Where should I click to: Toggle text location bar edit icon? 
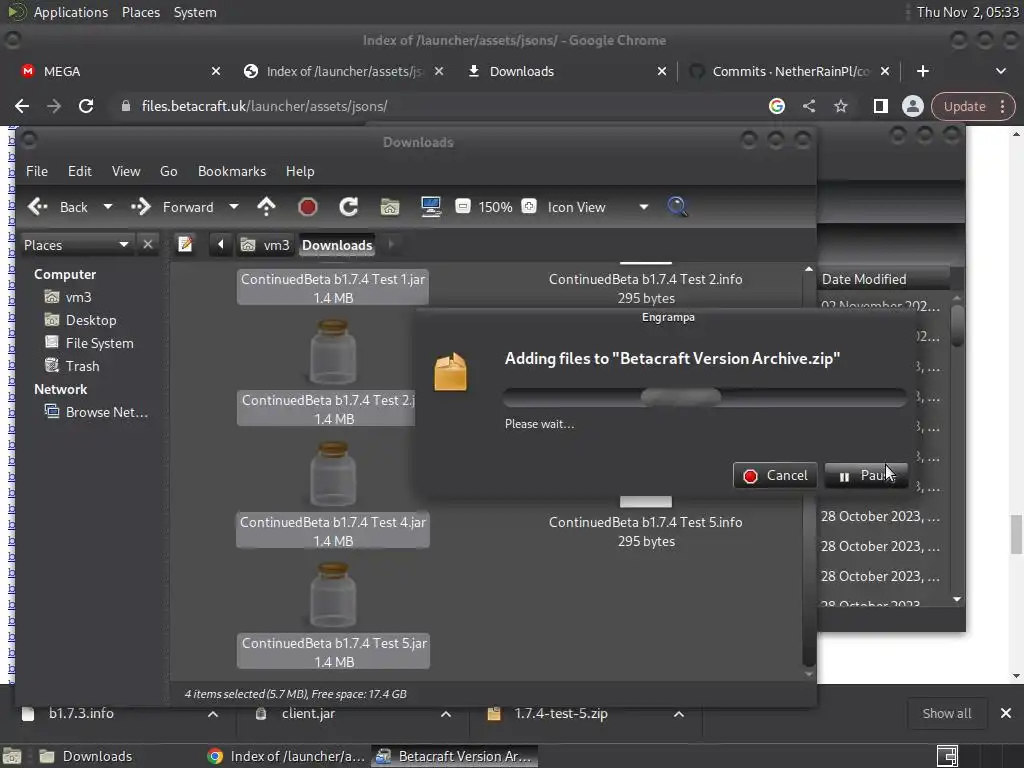point(185,244)
